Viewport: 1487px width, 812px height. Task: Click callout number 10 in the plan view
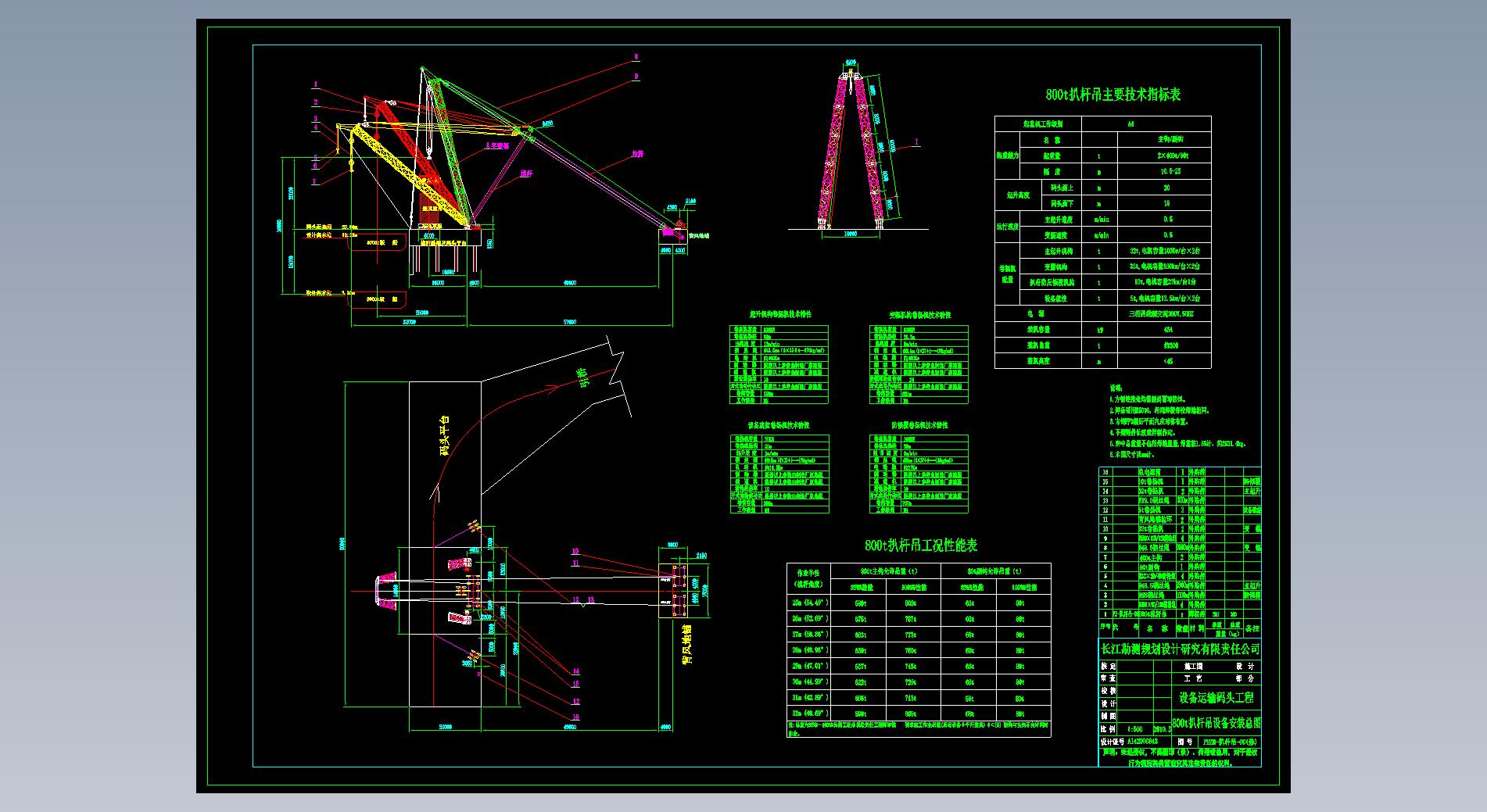[575, 552]
